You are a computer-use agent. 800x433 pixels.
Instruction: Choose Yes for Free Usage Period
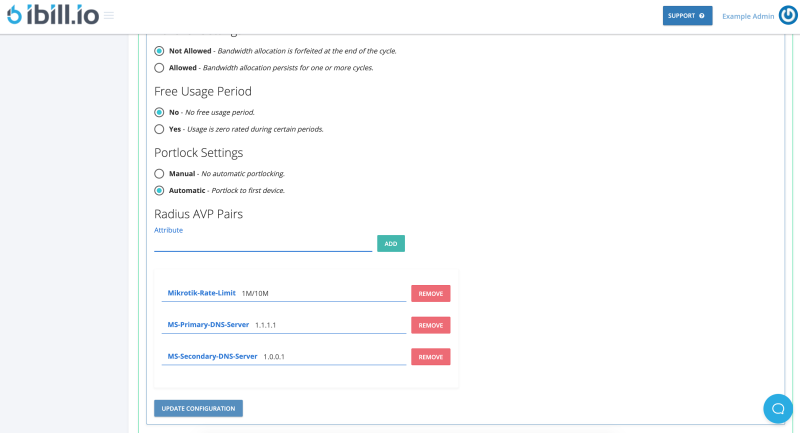point(159,129)
